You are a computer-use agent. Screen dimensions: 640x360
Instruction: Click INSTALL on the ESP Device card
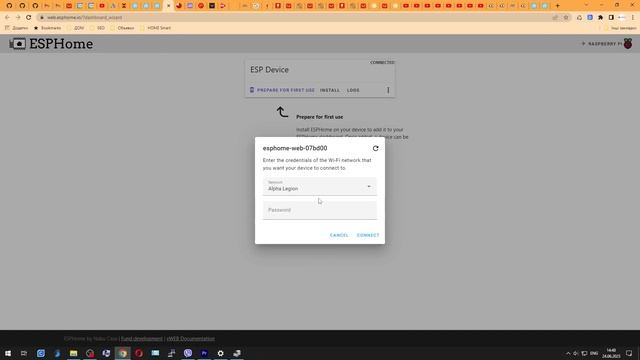tap(329, 90)
